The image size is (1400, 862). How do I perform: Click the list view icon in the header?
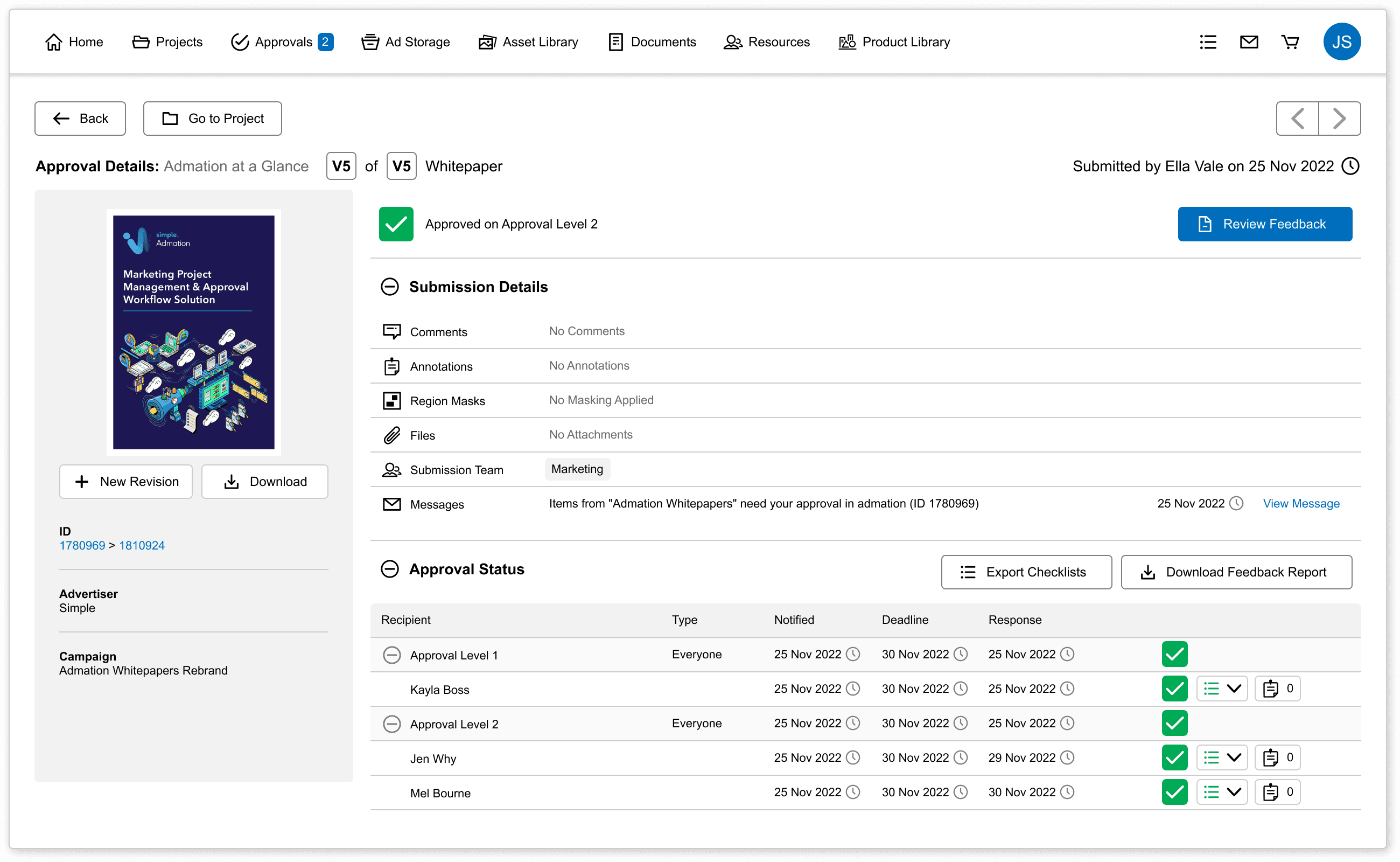[x=1207, y=41]
